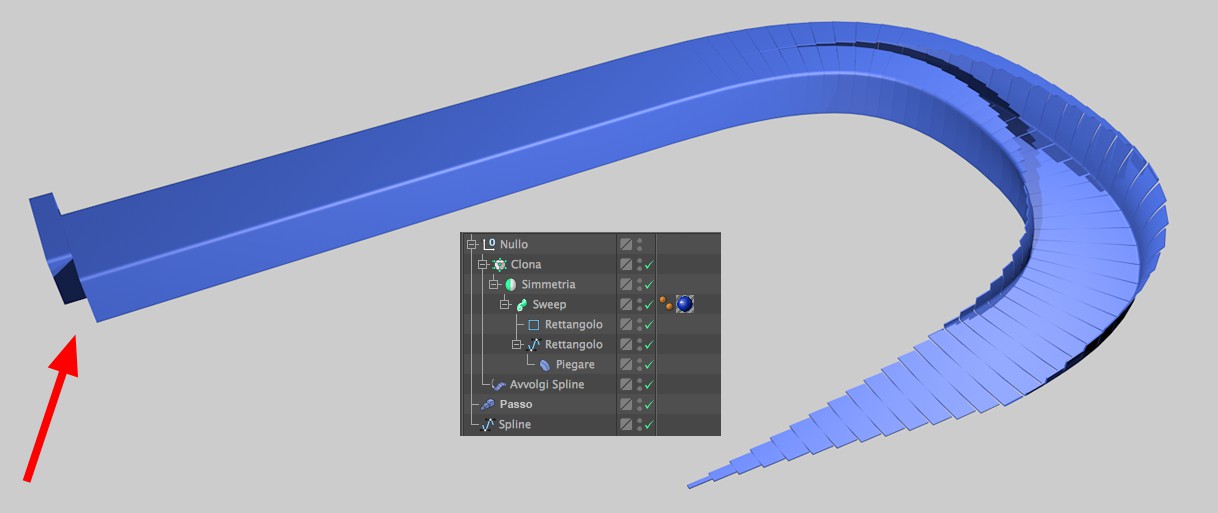Disable the green check on Clona
Screen dimensions: 1218x513
(x=649, y=265)
